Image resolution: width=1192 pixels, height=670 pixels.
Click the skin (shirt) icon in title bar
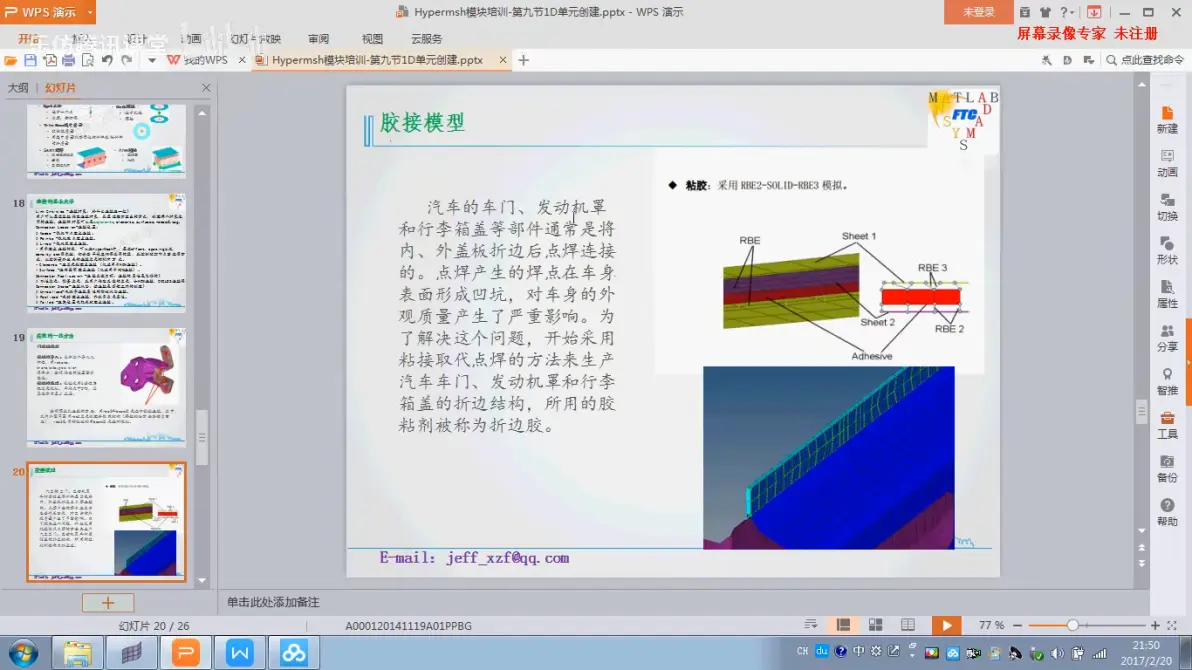click(x=1046, y=12)
